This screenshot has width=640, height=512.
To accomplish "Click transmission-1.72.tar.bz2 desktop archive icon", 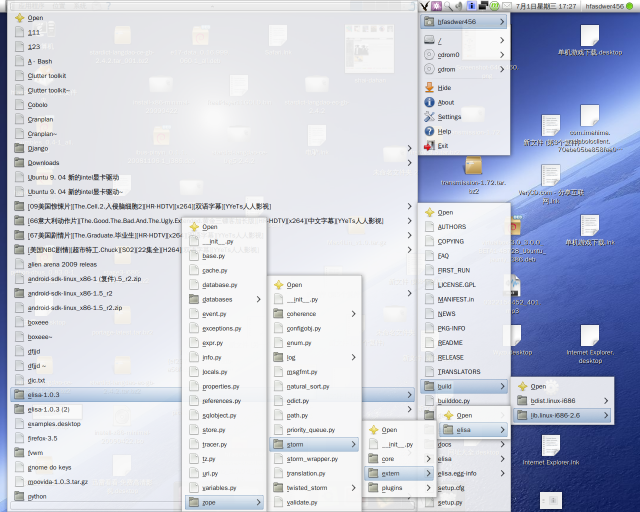I will coord(473,166).
